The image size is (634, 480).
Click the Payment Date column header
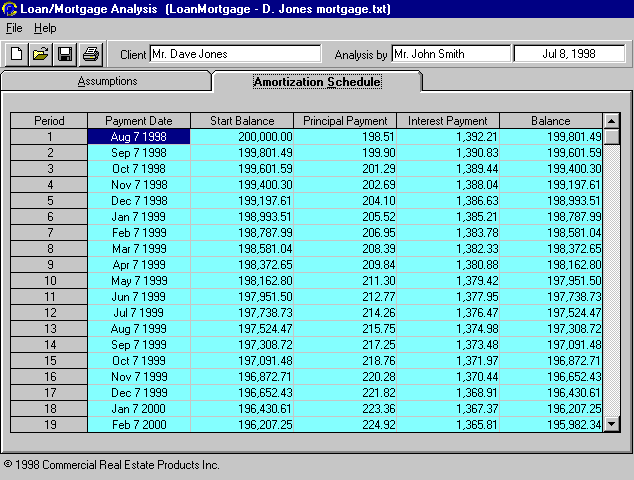[139, 121]
